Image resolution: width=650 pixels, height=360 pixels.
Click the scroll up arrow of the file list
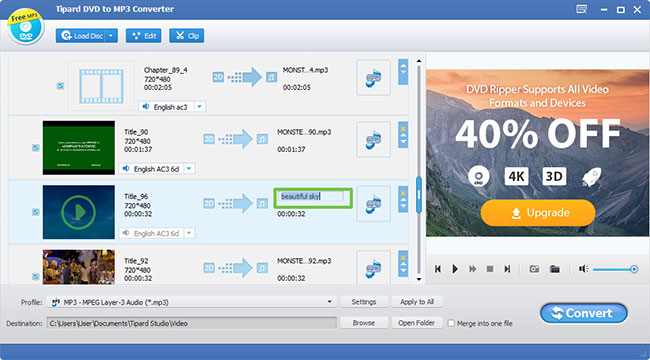(x=419, y=62)
